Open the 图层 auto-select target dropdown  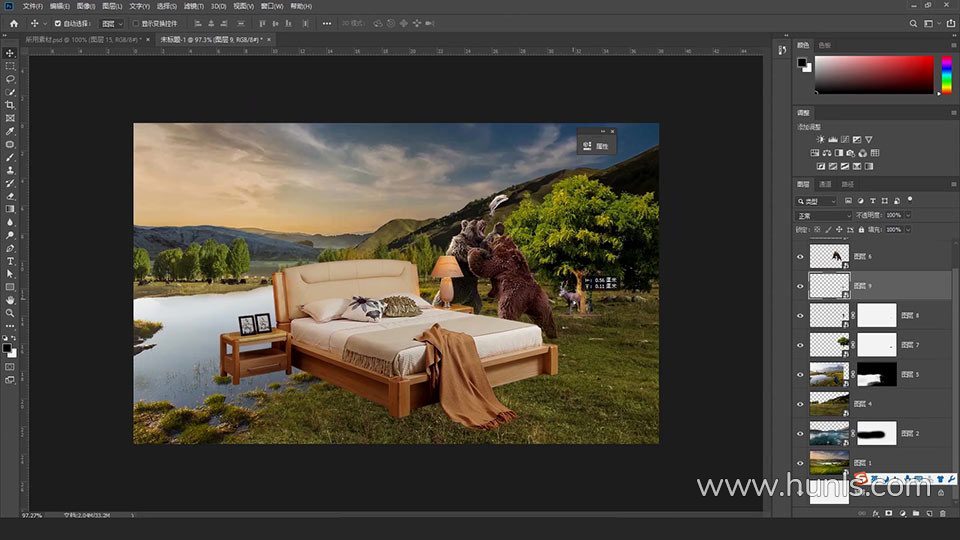coord(111,23)
